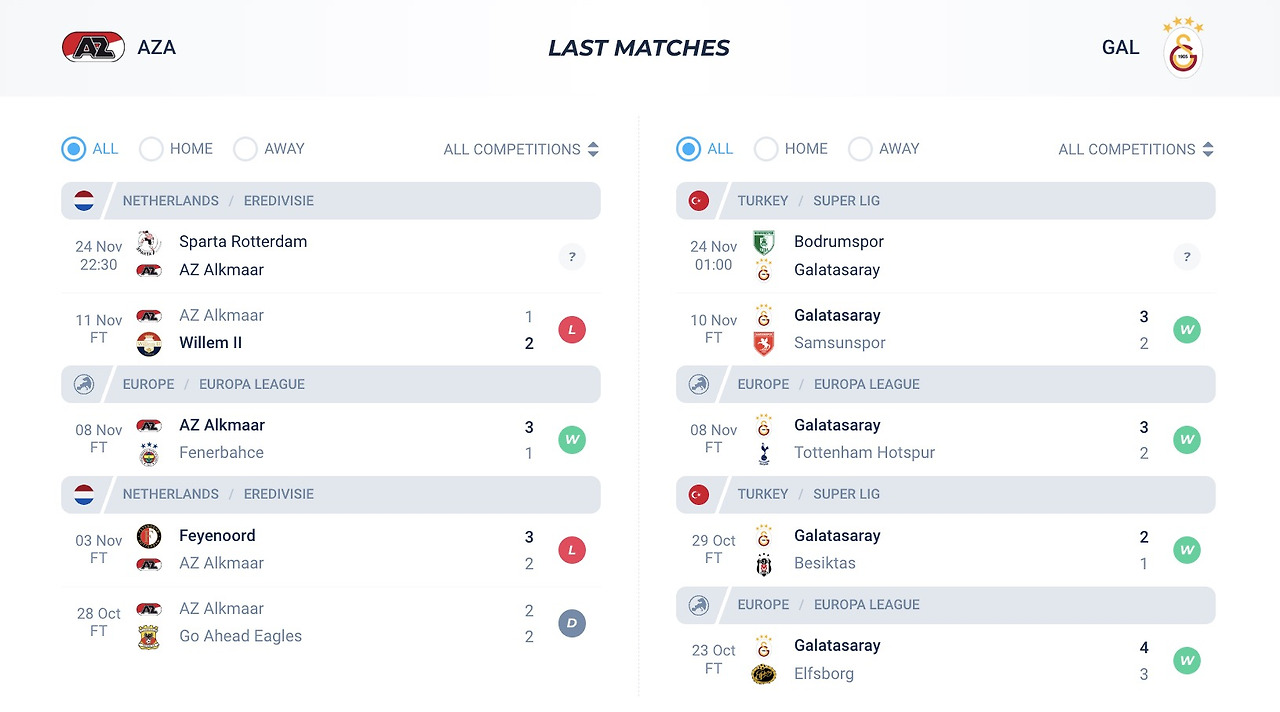Click the green W badge for Fenerbahce match
This screenshot has width=1280, height=712.
572,440
